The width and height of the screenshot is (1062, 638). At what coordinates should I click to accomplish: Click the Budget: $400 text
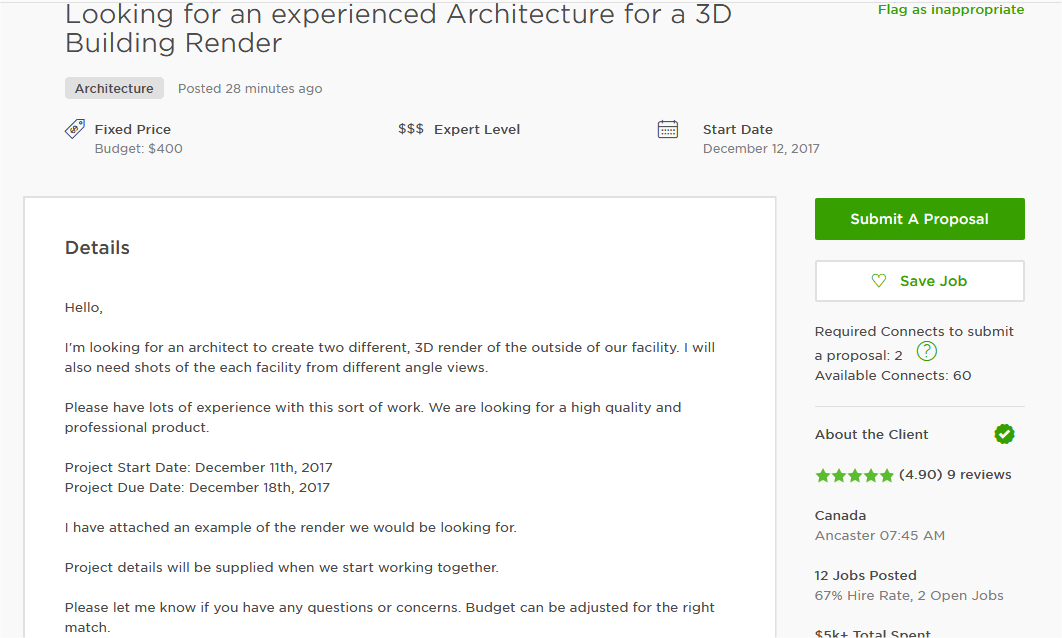138,149
